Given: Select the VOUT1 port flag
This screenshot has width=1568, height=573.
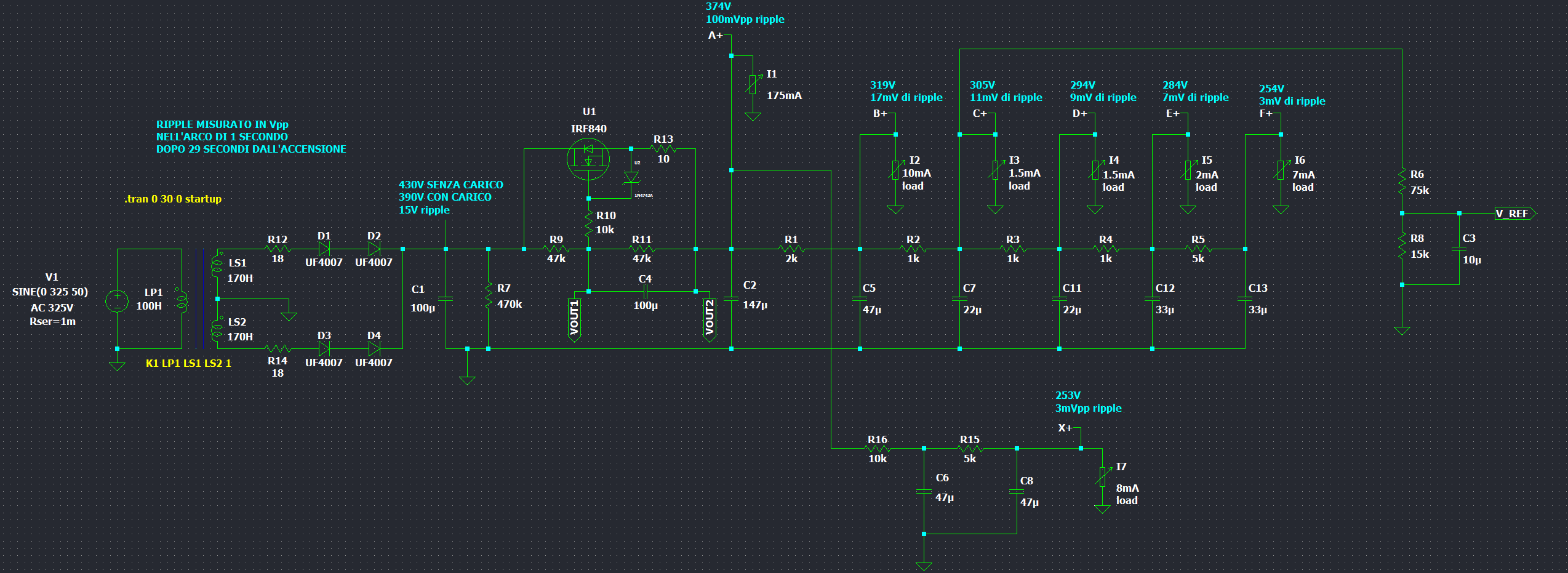Looking at the screenshot, I should tap(574, 319).
